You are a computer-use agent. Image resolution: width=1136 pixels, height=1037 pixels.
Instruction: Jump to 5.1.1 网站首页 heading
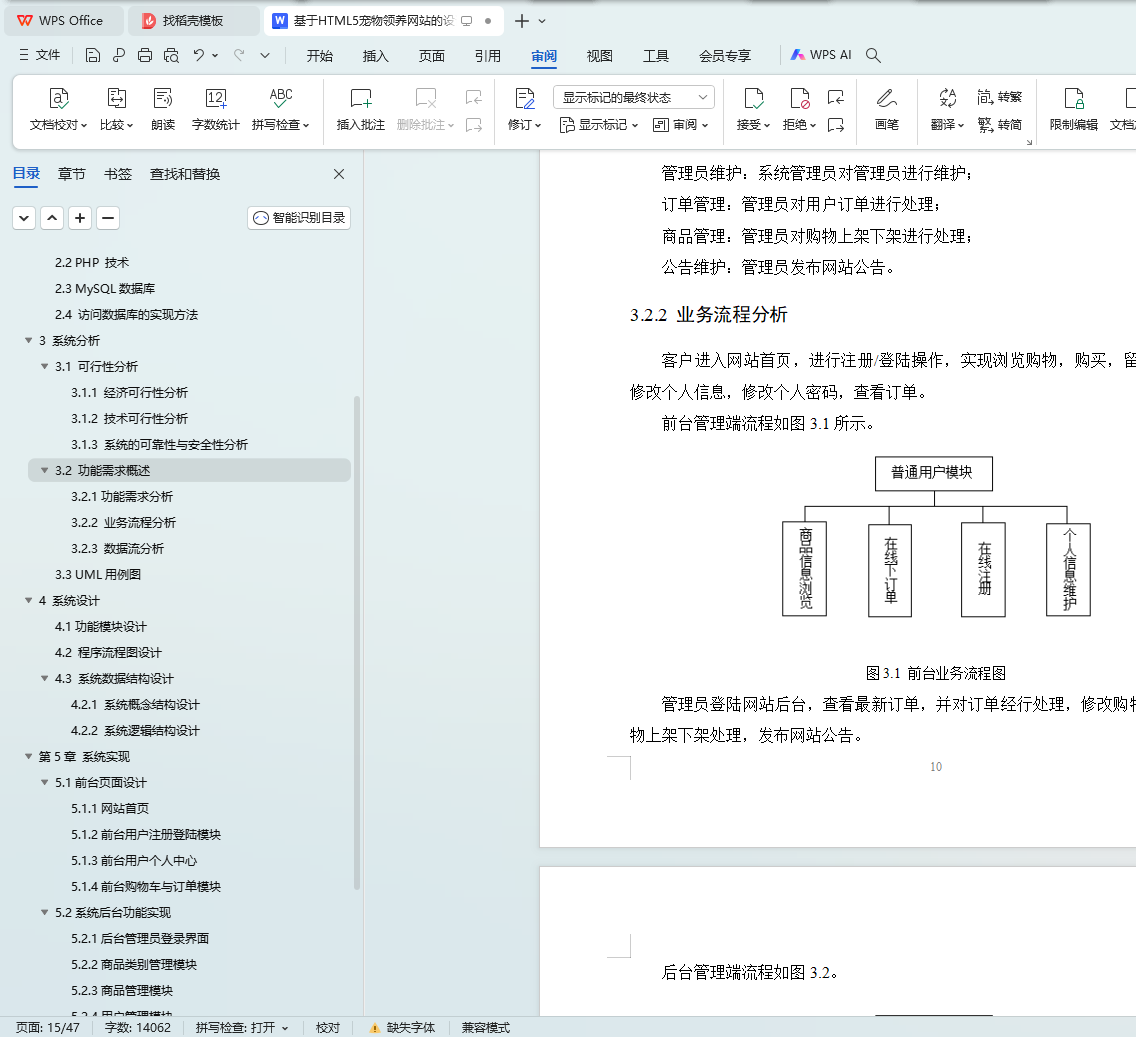click(110, 809)
